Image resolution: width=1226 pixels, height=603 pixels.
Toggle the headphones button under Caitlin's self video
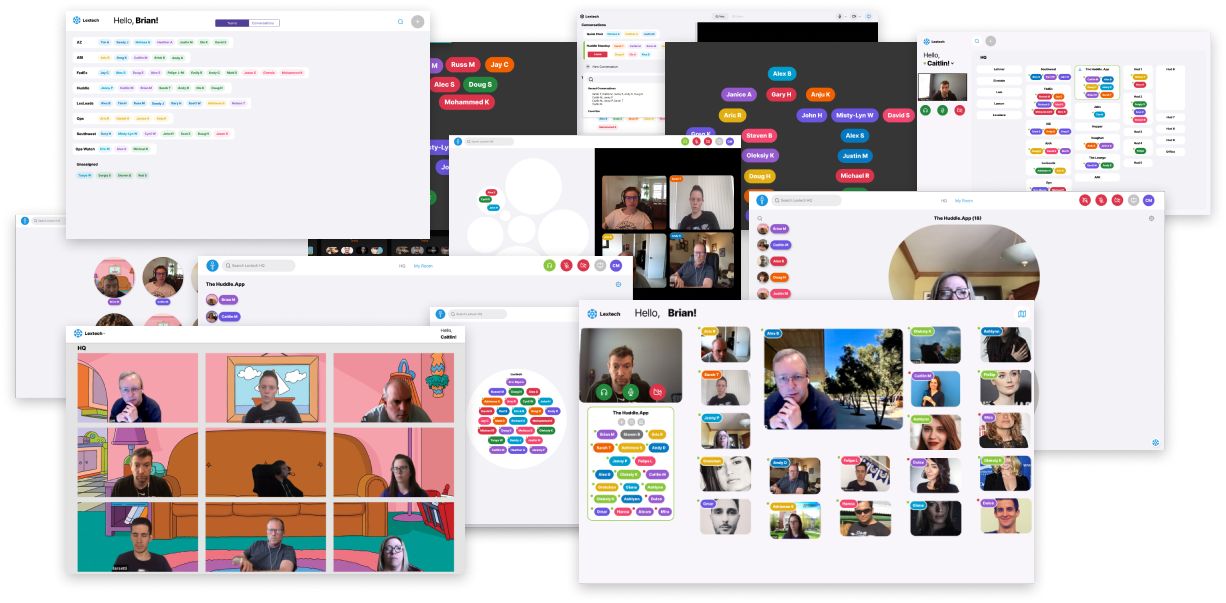(926, 110)
